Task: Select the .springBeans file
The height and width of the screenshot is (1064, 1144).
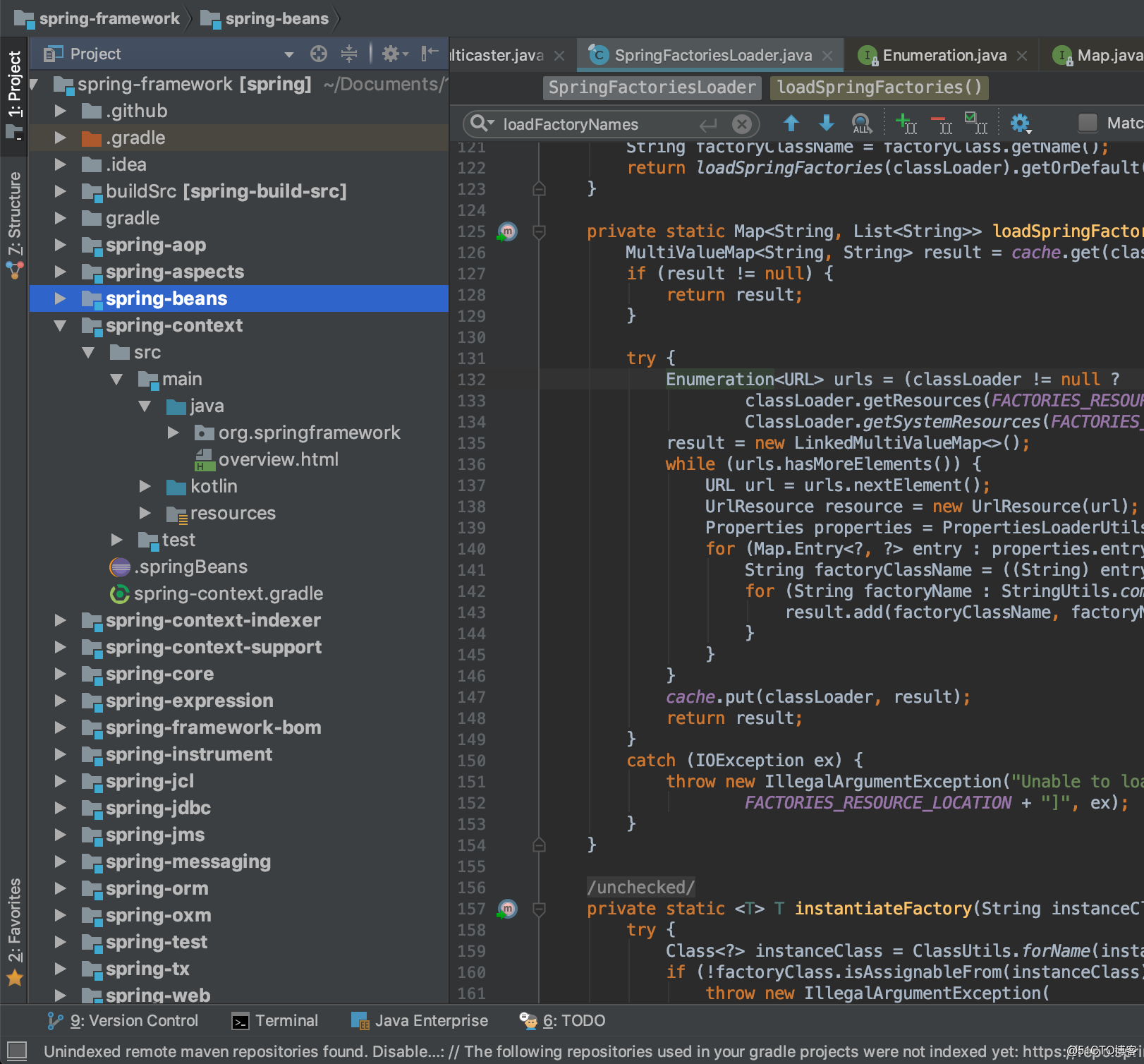Action: click(179, 567)
